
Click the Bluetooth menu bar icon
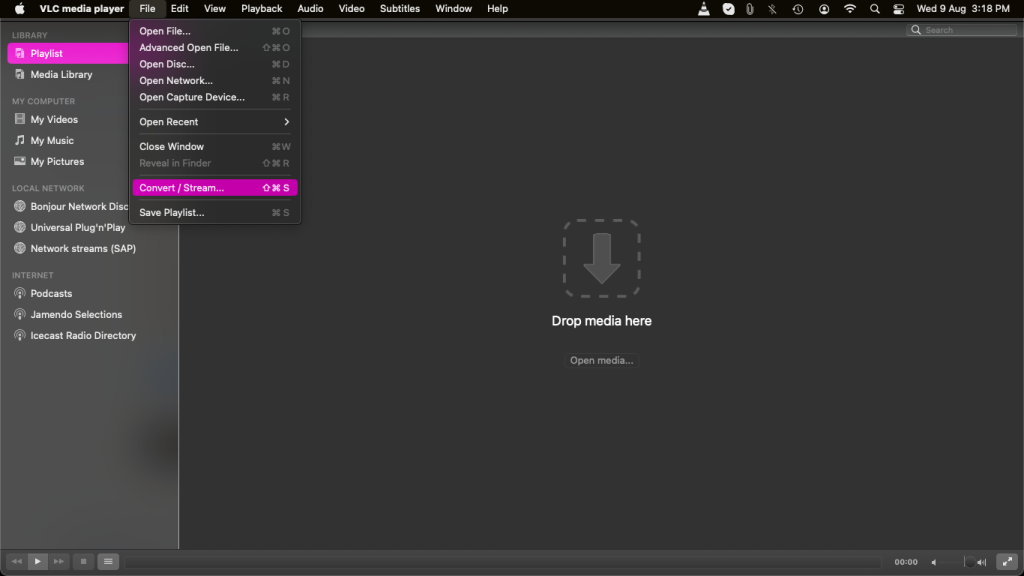click(x=773, y=8)
